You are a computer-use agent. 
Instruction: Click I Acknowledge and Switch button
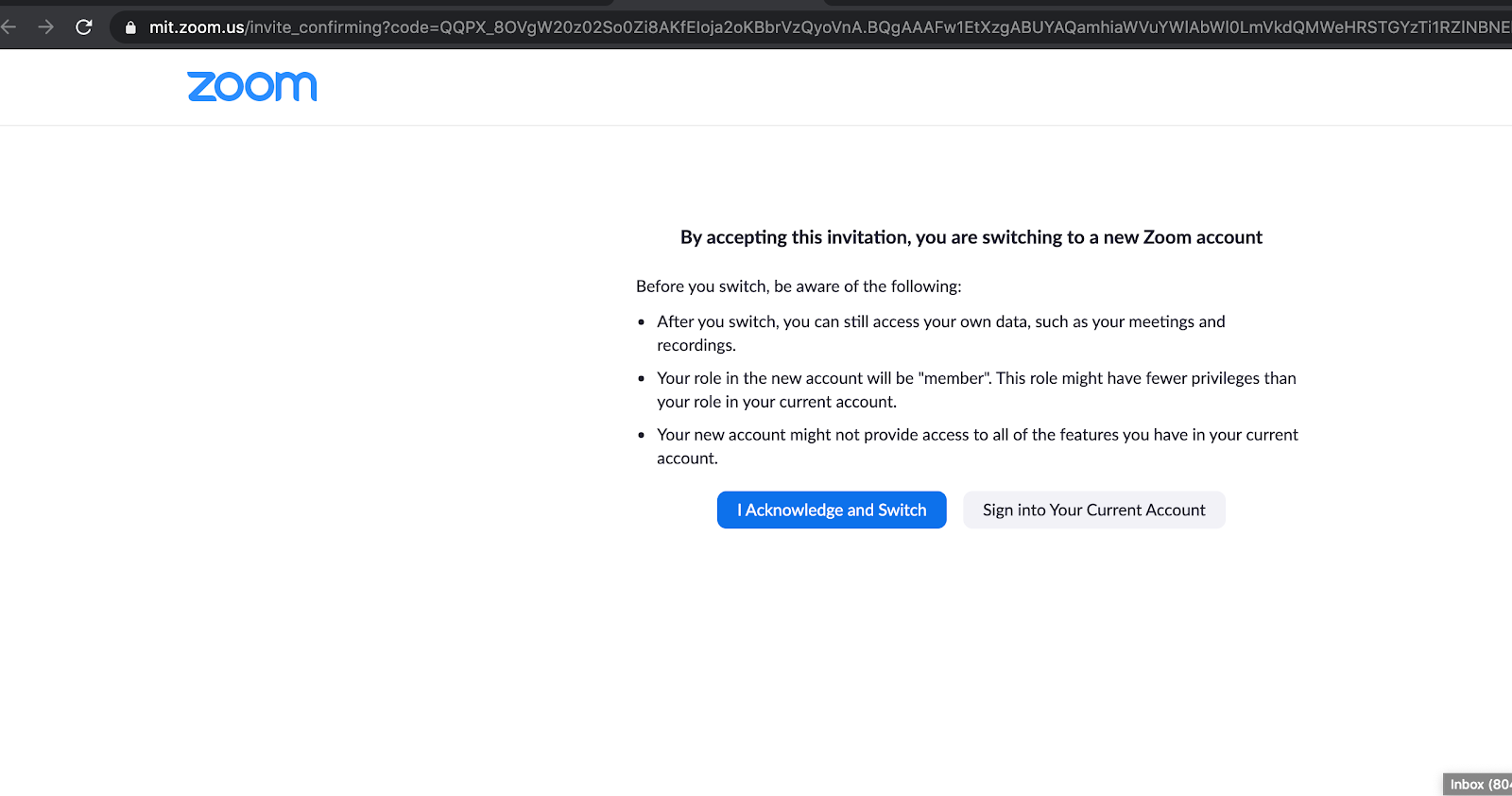832,510
